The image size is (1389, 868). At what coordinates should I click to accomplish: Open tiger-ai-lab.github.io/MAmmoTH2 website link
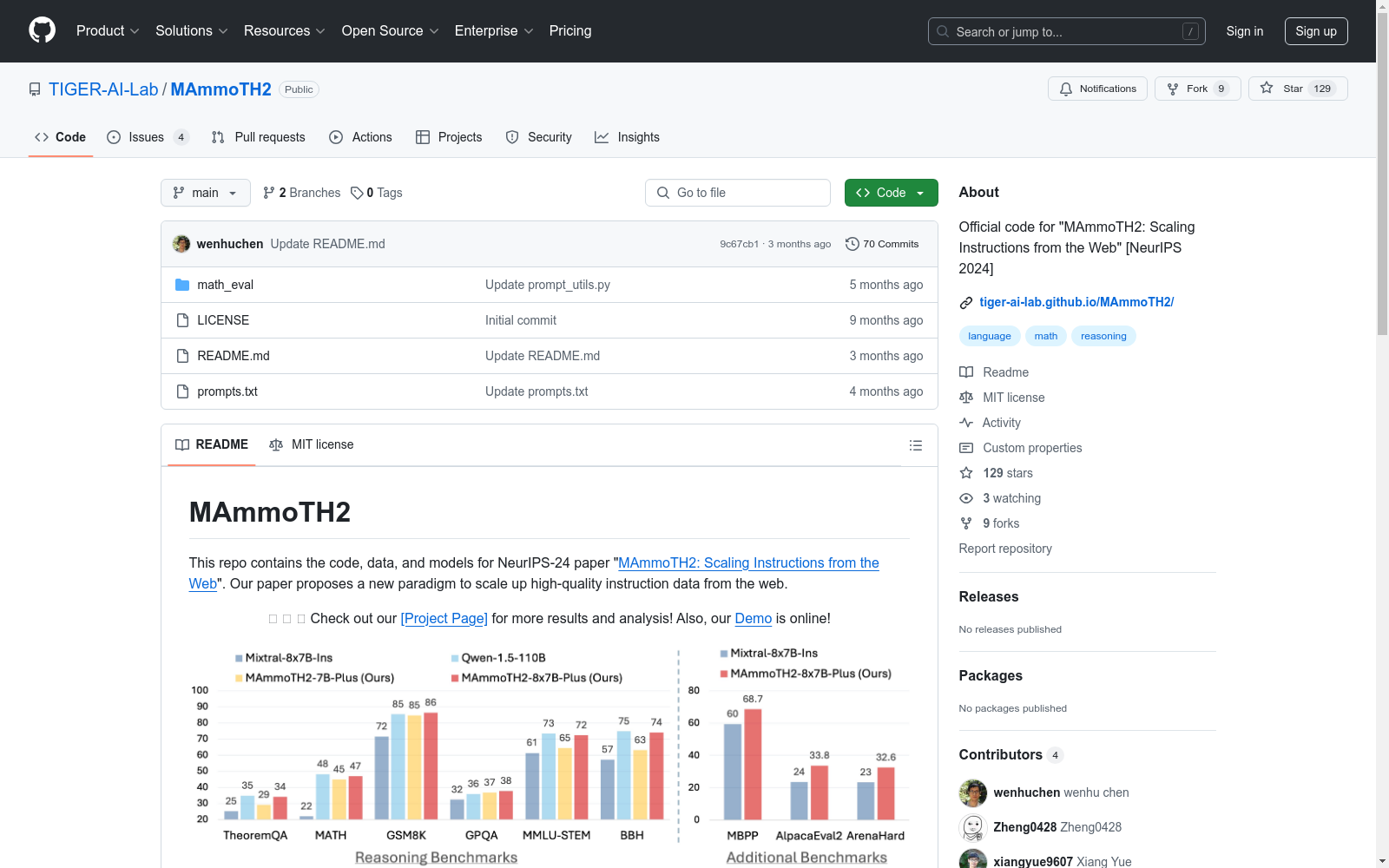pos(1076,302)
